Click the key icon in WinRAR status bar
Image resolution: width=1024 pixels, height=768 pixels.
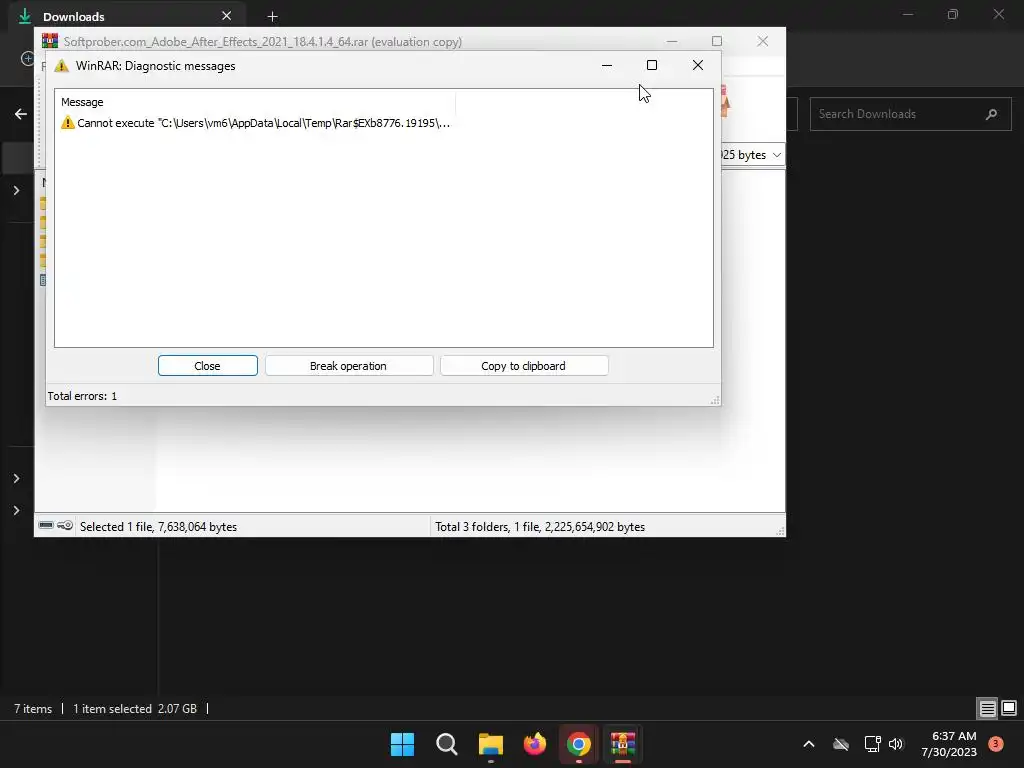click(65, 525)
